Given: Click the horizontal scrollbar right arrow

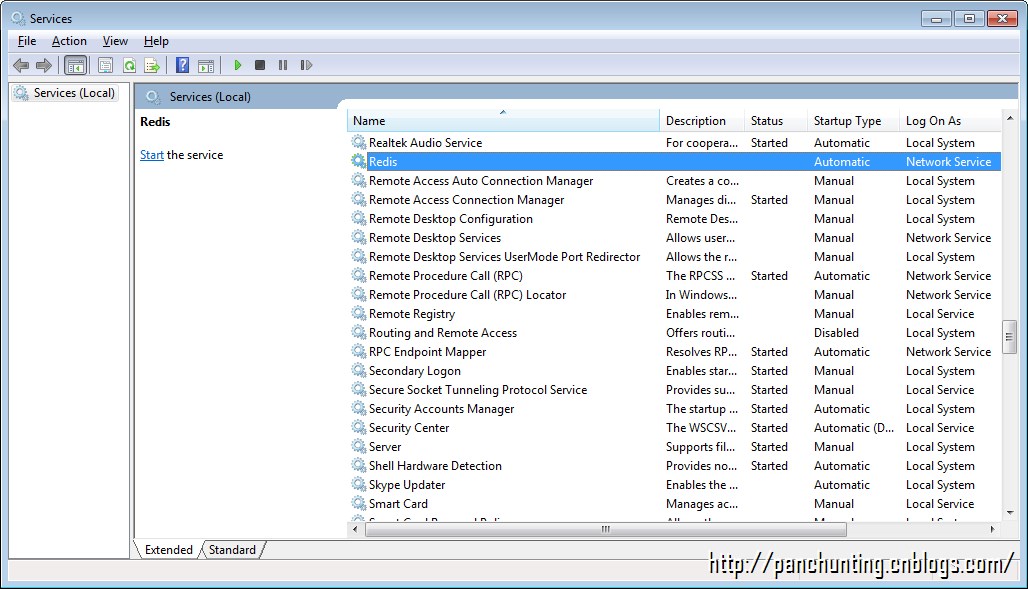Looking at the screenshot, I should coord(992,529).
